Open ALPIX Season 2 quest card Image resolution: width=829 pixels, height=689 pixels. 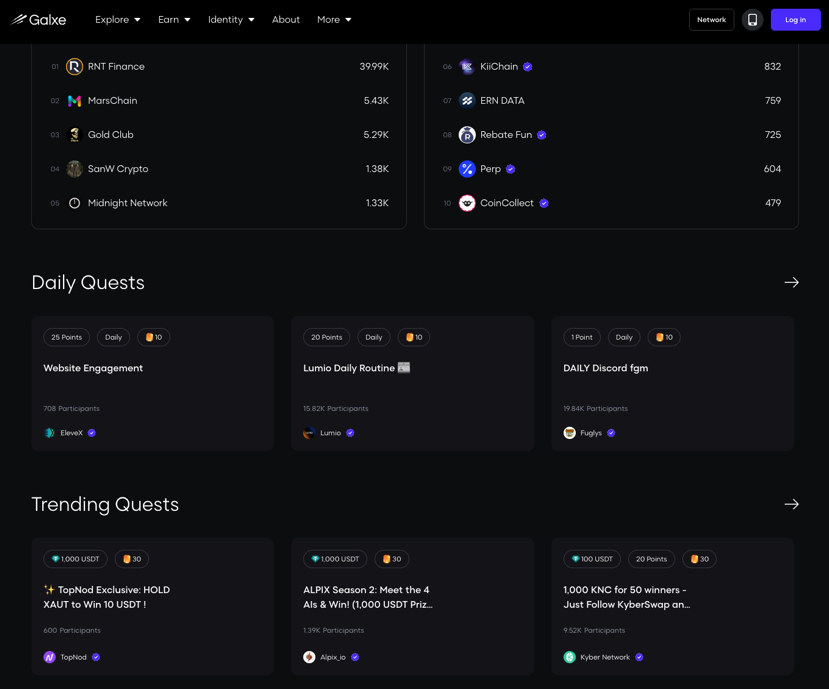pos(412,607)
